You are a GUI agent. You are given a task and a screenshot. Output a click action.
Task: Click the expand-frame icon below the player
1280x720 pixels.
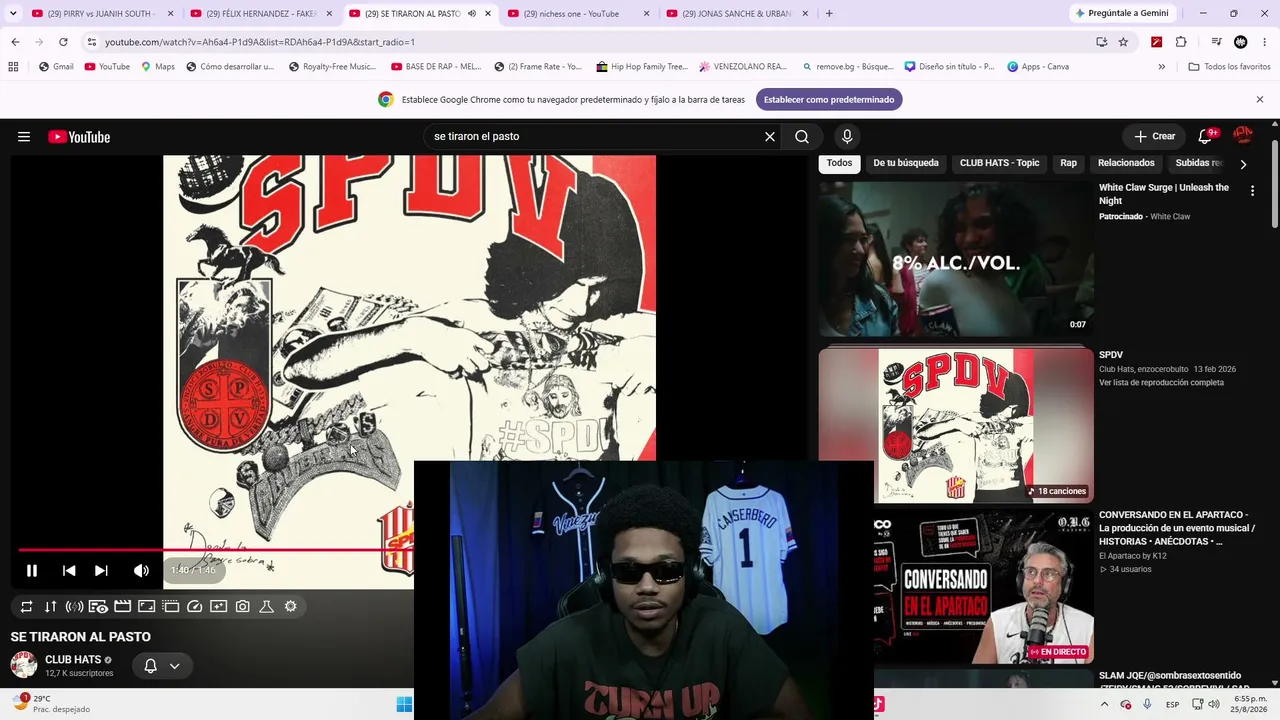(146, 606)
